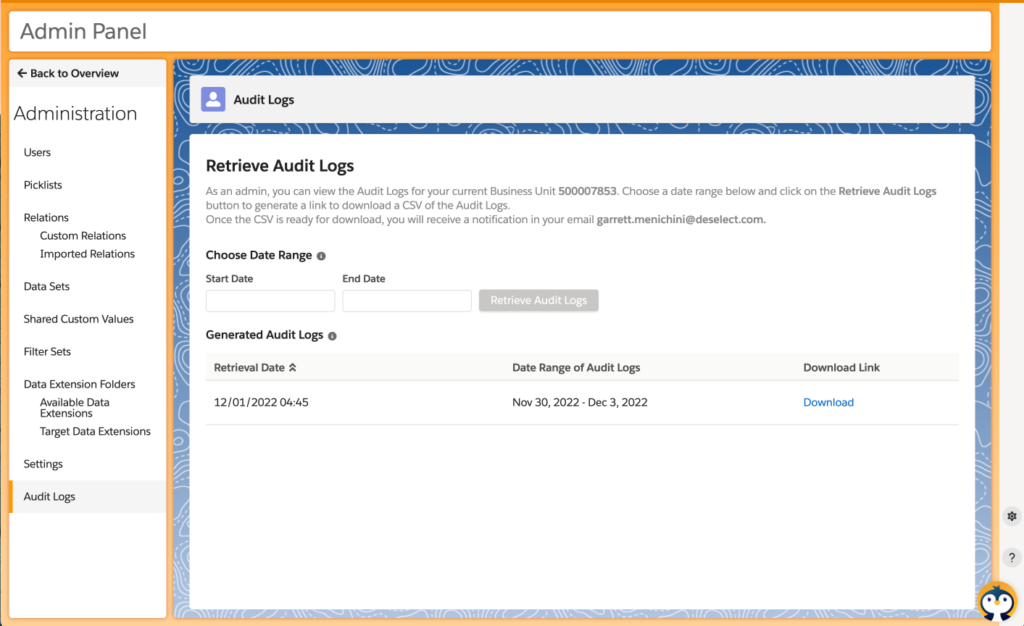Click the Audit Logs user icon
The image size is (1024, 626).
(213, 99)
